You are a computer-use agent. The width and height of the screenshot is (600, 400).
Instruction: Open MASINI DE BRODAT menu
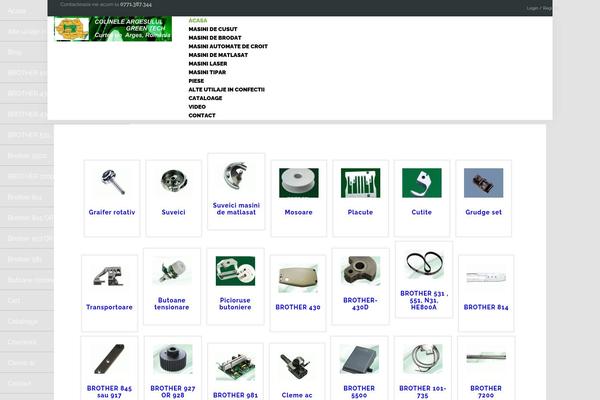tap(215, 38)
